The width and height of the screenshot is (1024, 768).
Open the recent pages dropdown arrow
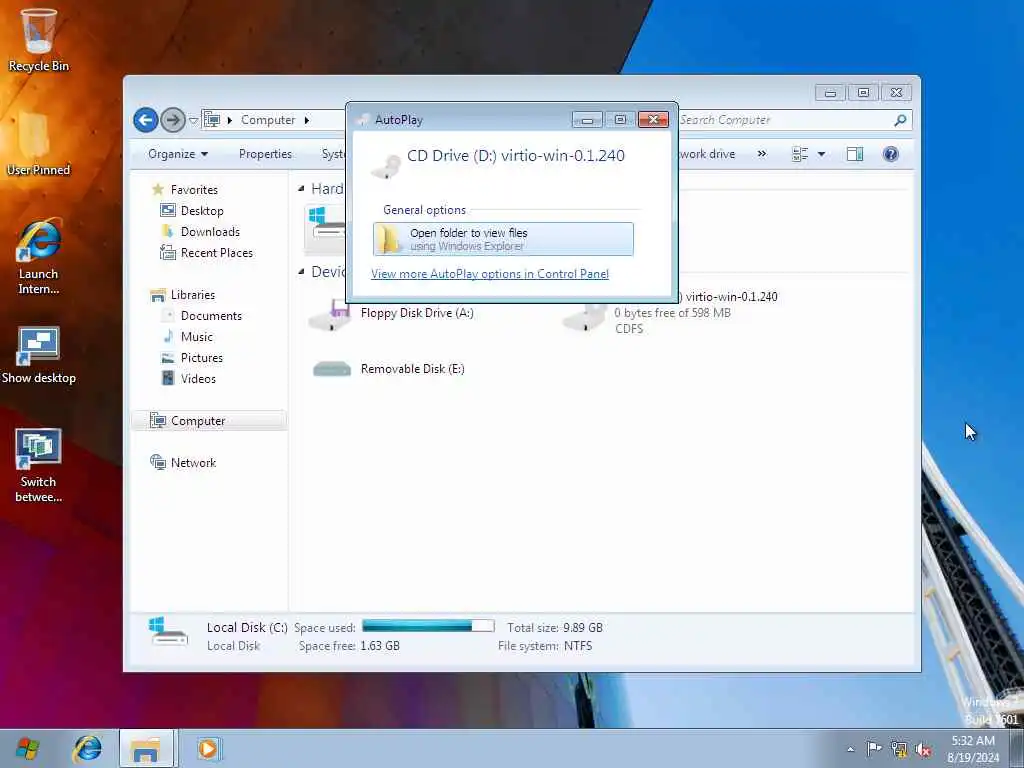tap(193, 121)
